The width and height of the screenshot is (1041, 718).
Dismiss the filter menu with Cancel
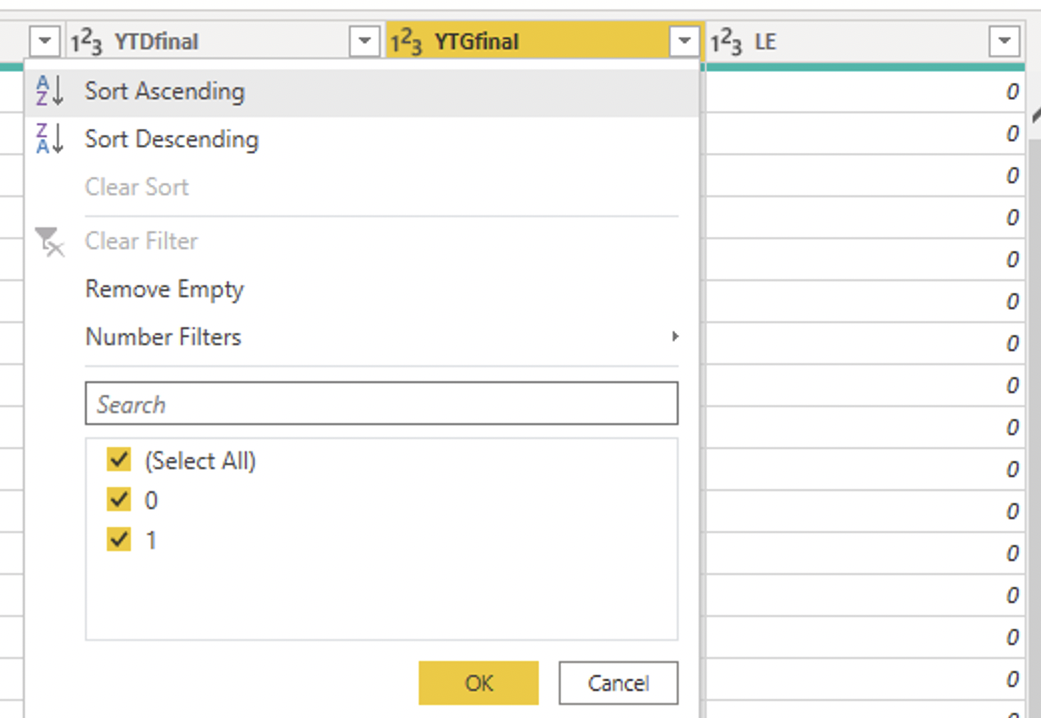619,683
